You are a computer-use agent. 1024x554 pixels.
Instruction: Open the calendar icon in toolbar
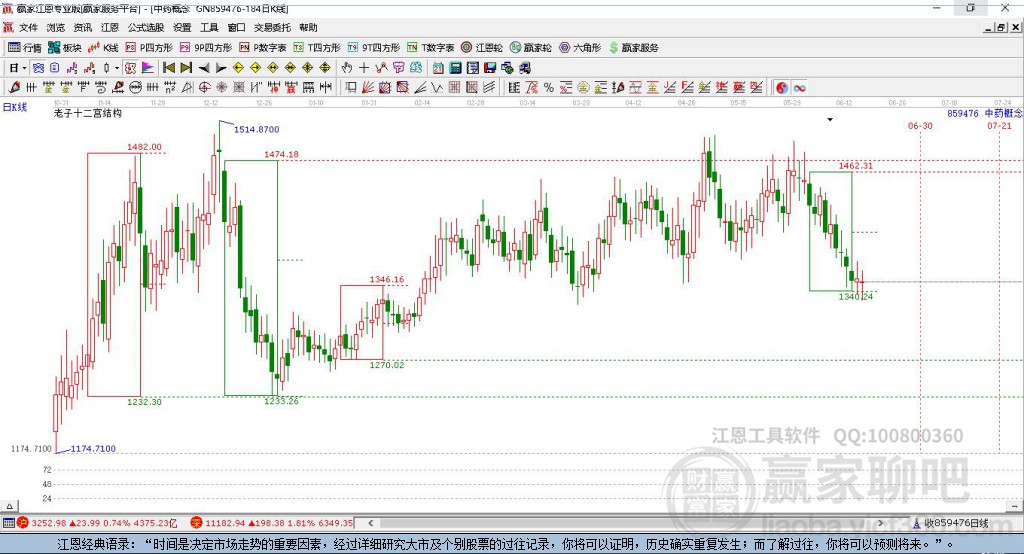pyautogui.click(x=438, y=68)
